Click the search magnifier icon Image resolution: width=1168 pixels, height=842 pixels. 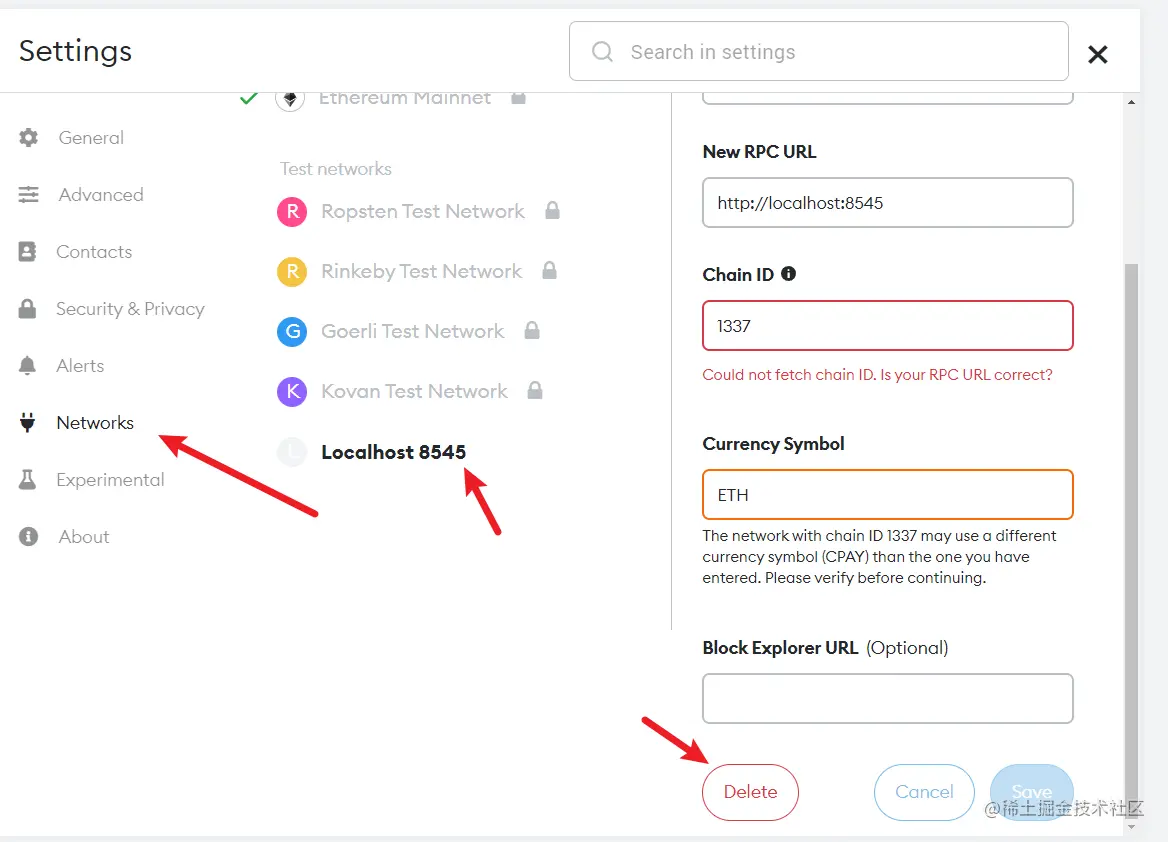(602, 51)
